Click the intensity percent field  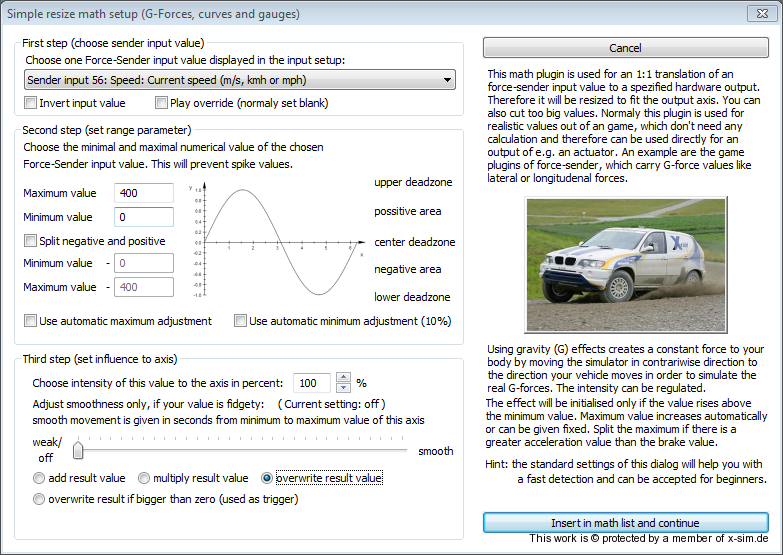coord(312,383)
